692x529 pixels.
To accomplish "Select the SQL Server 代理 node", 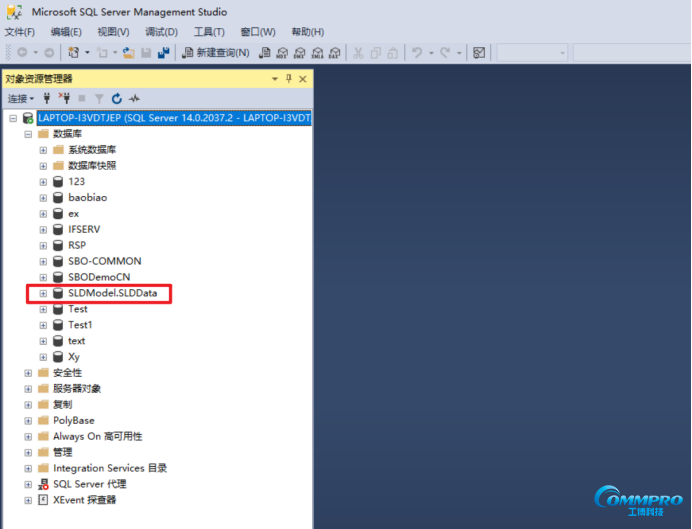I will [x=89, y=484].
